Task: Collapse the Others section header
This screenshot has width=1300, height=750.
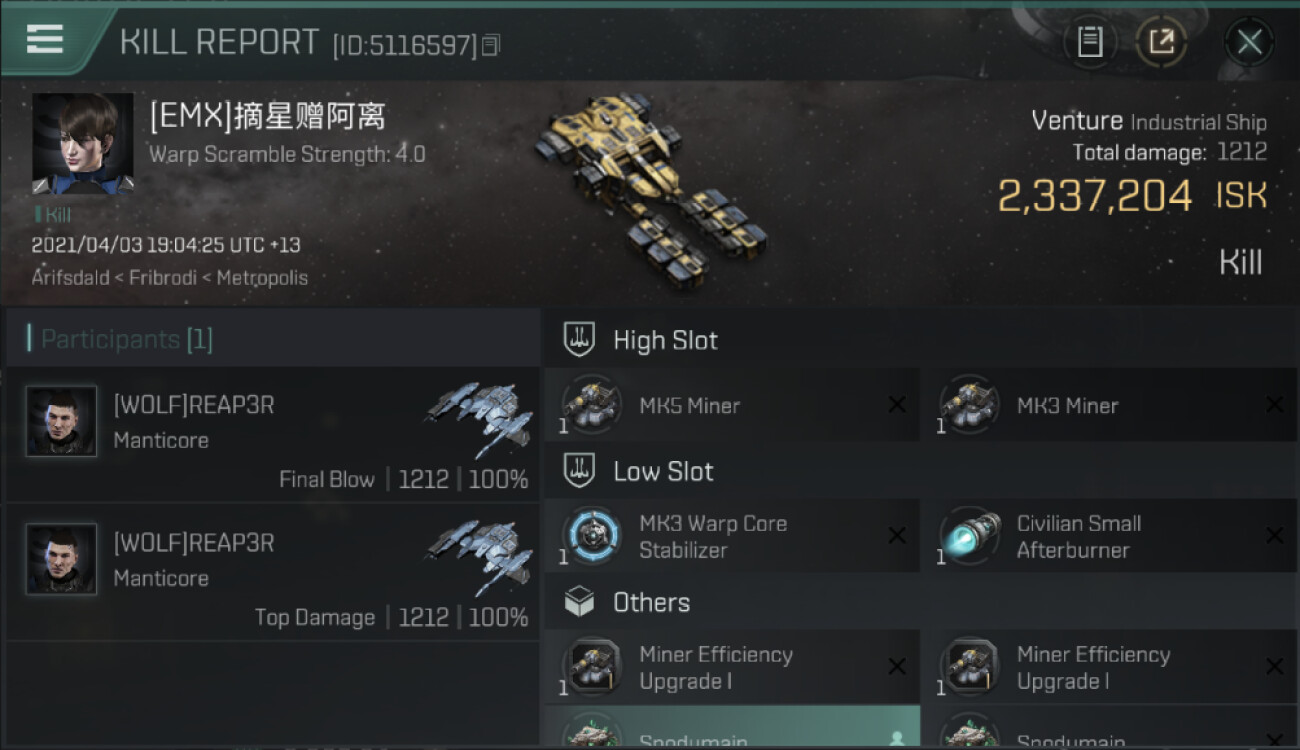Action: [x=921, y=602]
